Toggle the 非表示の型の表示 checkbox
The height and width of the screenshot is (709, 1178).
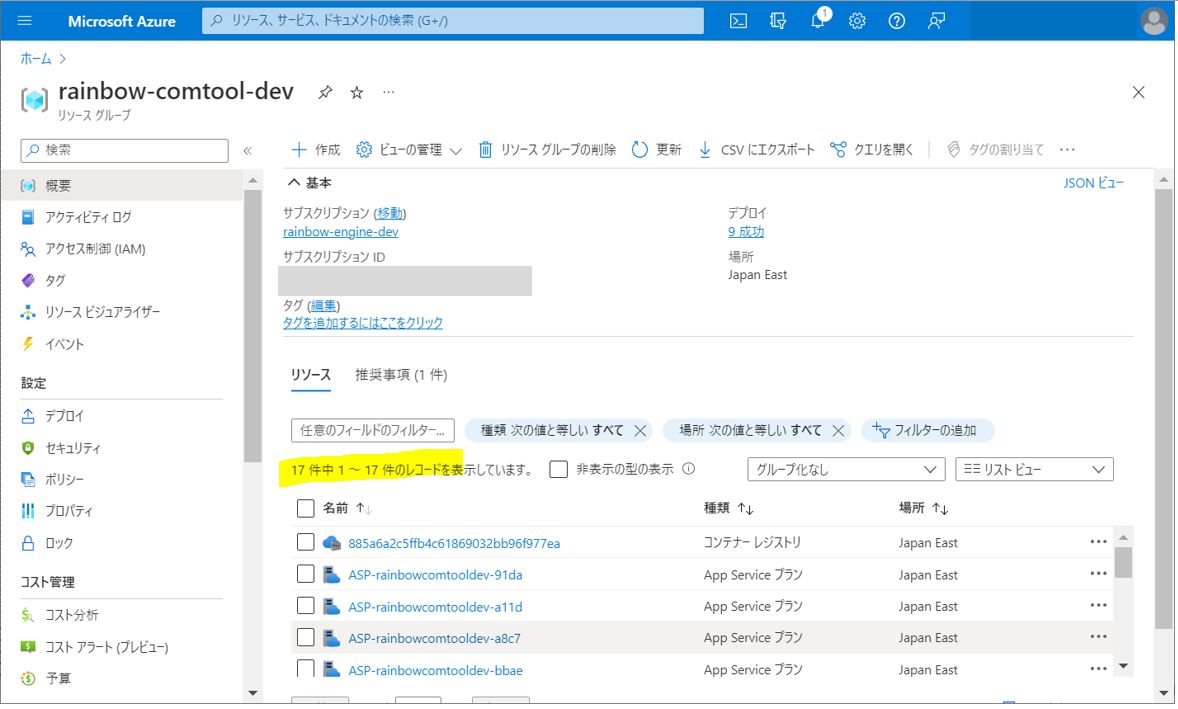559,469
